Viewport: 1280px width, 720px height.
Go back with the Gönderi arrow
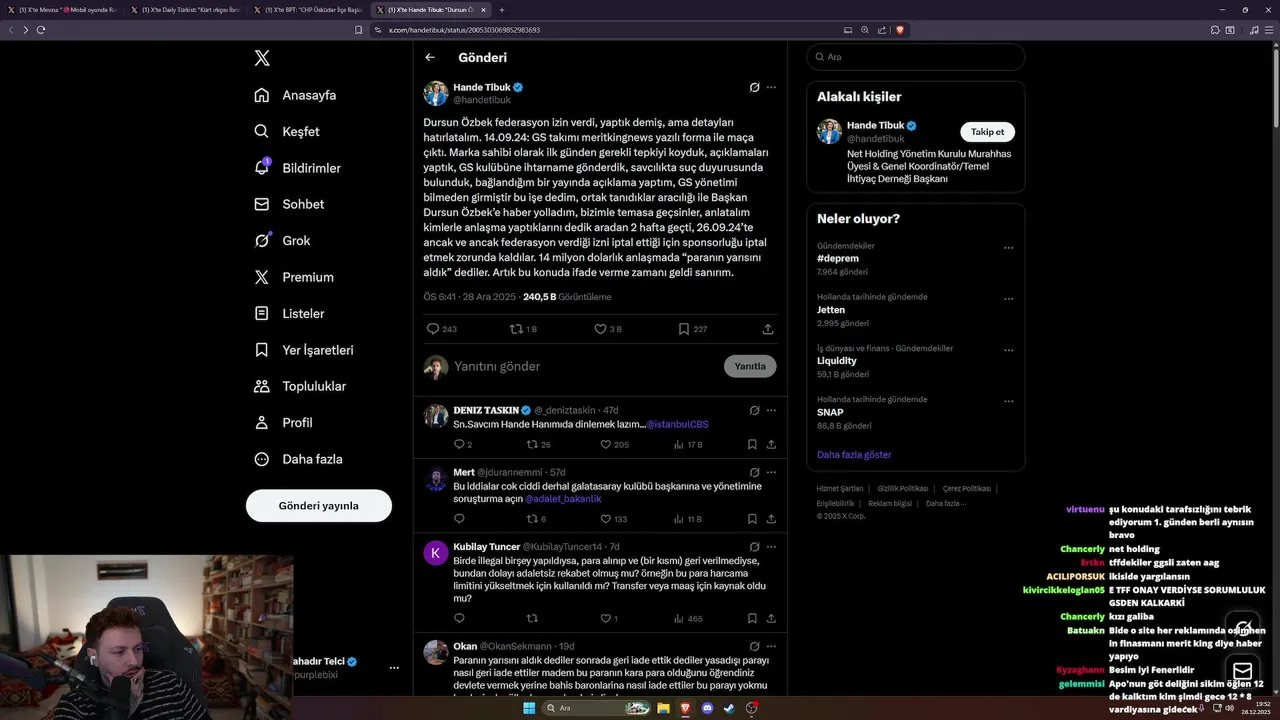pos(430,58)
